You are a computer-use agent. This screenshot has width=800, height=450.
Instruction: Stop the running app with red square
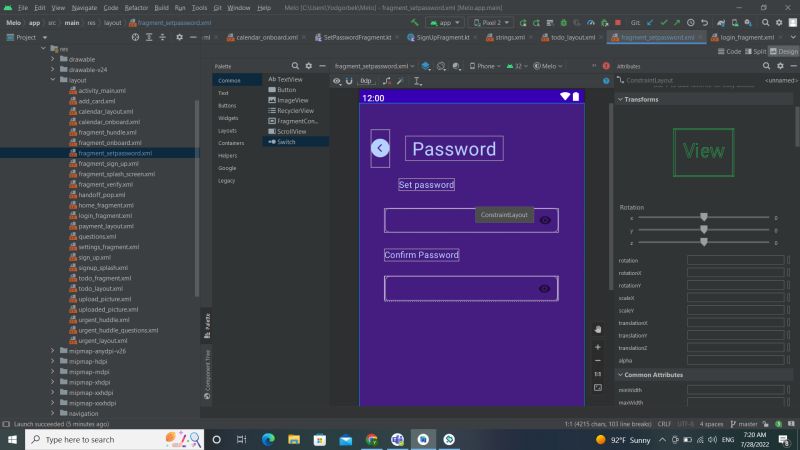click(x=618, y=22)
